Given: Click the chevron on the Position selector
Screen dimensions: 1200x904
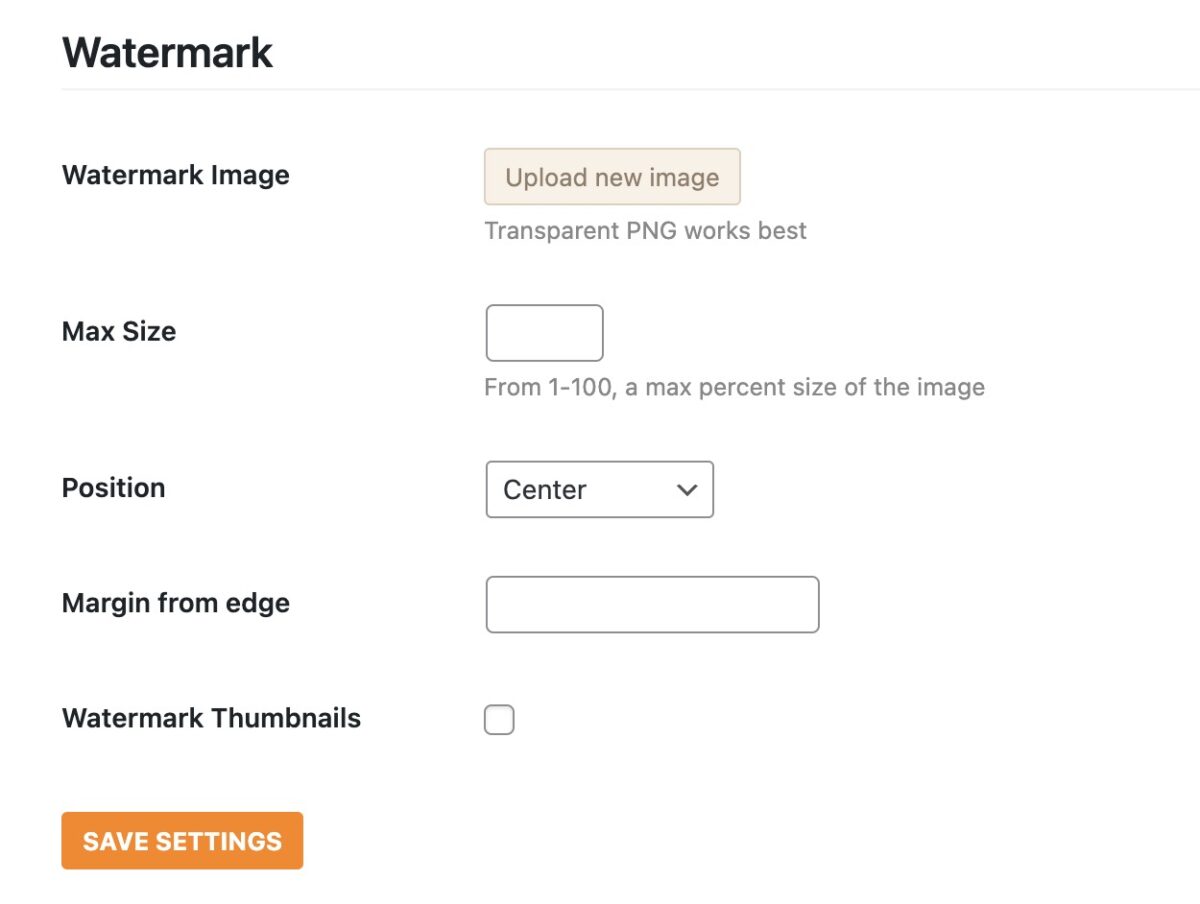Looking at the screenshot, I should [687, 490].
